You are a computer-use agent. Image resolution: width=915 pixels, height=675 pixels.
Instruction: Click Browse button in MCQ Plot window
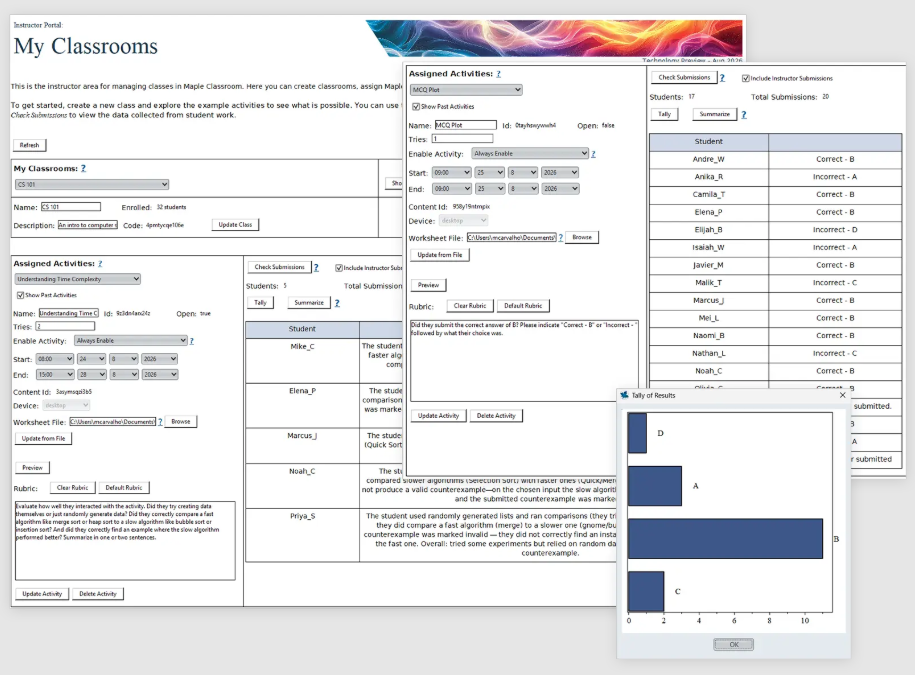click(x=582, y=237)
